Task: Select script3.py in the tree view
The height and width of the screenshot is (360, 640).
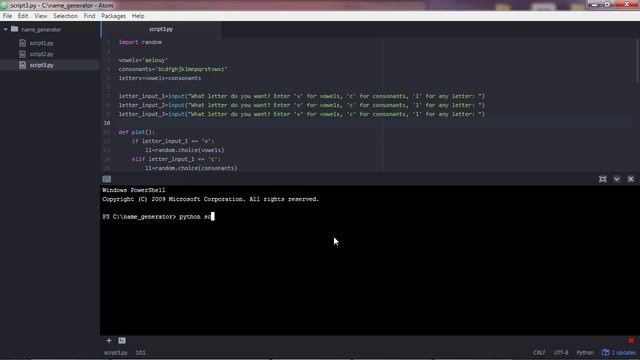Action: [x=41, y=65]
